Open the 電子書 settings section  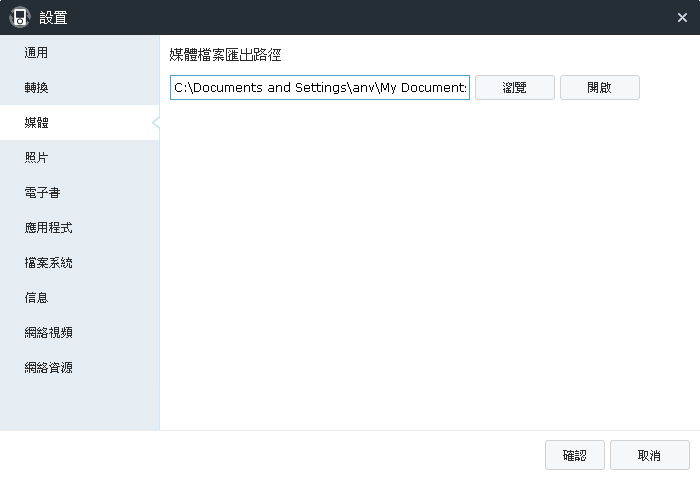point(42,193)
